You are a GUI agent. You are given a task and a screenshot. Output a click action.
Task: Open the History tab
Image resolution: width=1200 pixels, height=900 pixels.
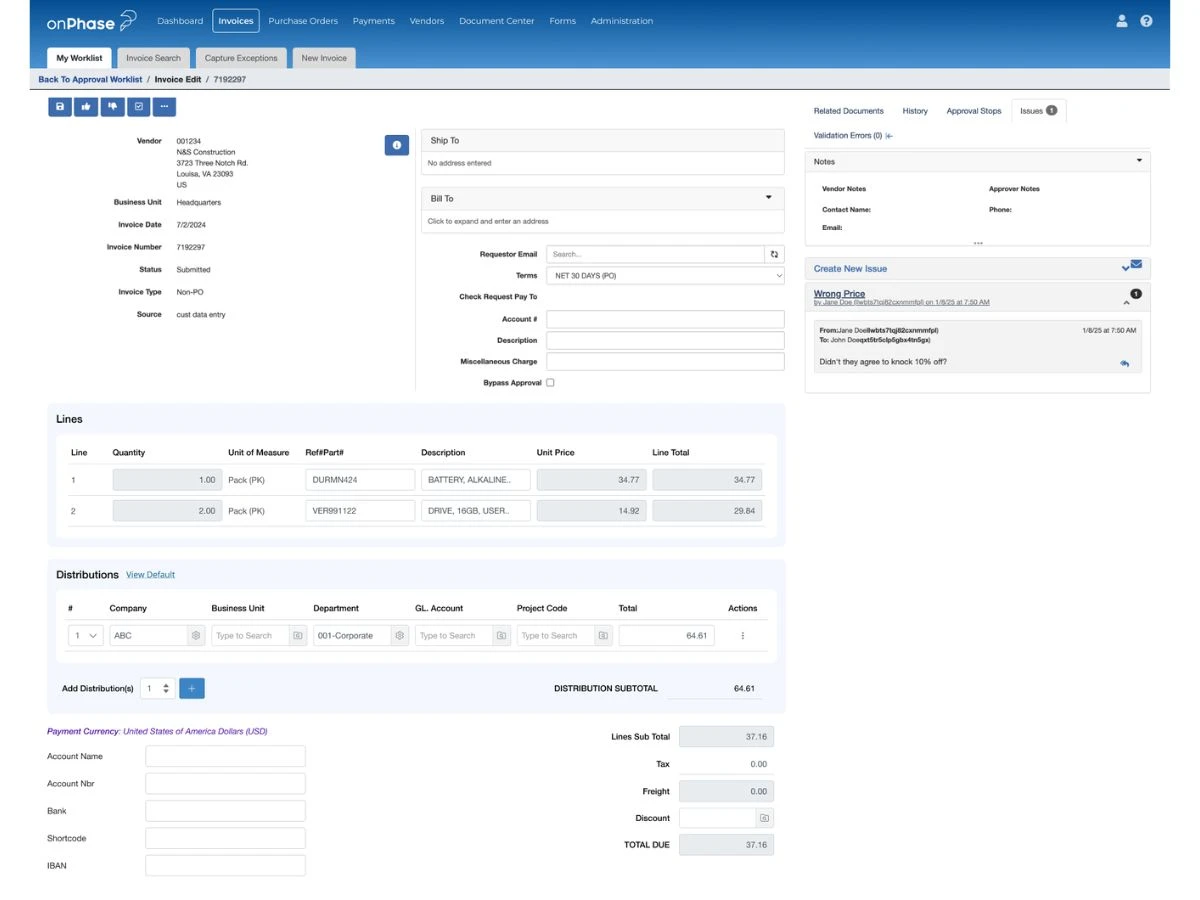click(x=915, y=111)
